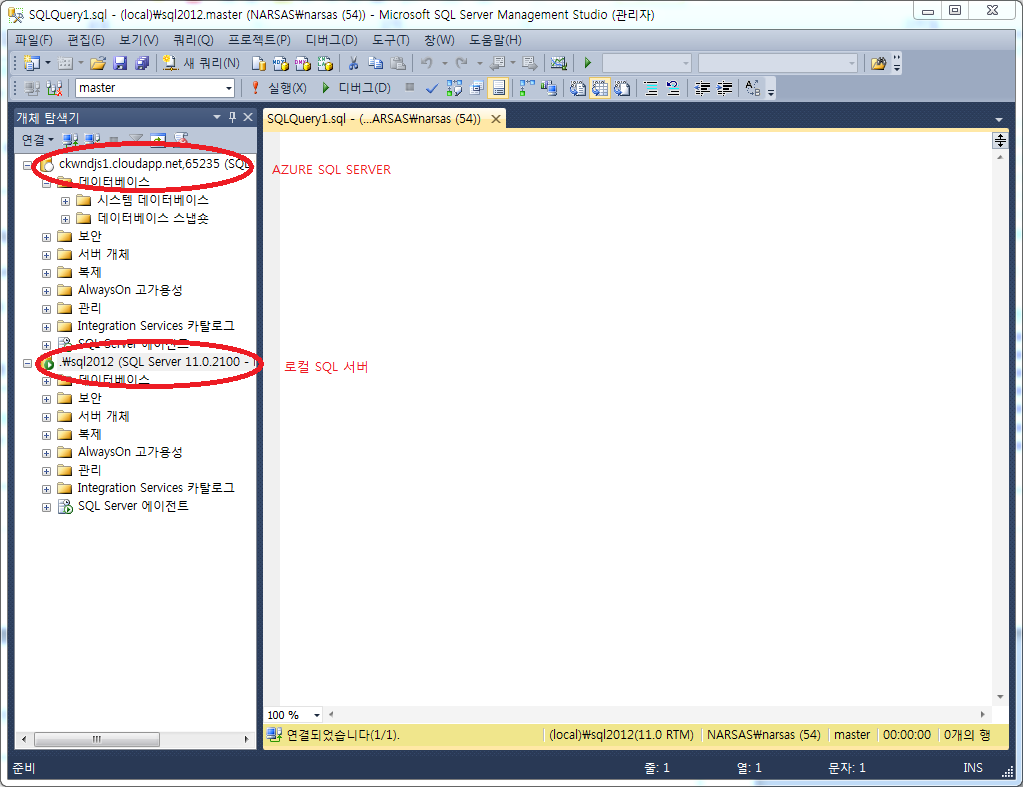
Task: Click the Decrease Indent icon
Action: (x=702, y=88)
